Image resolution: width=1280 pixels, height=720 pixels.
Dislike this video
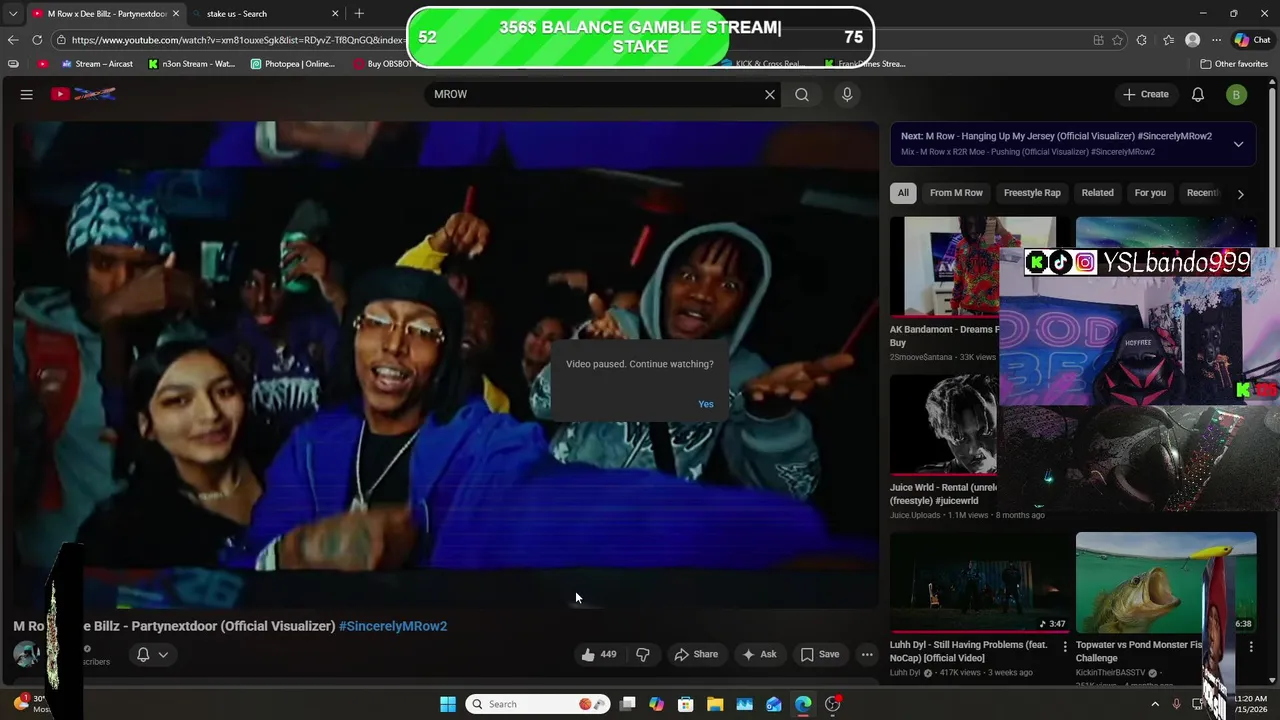[643, 654]
